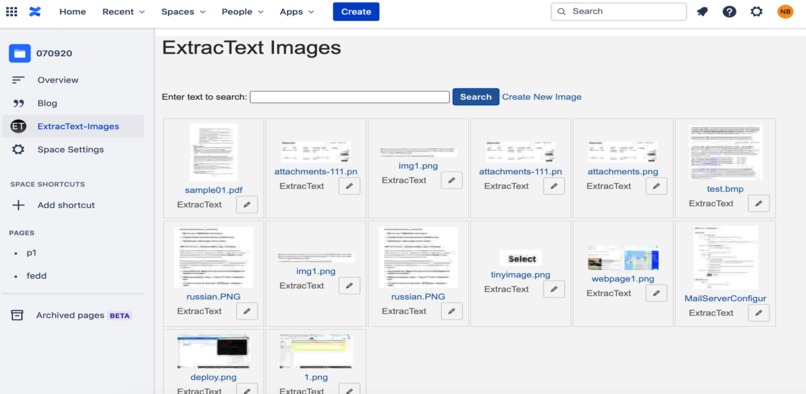806x394 pixels.
Task: Open the app switcher grid icon
Action: (x=11, y=11)
